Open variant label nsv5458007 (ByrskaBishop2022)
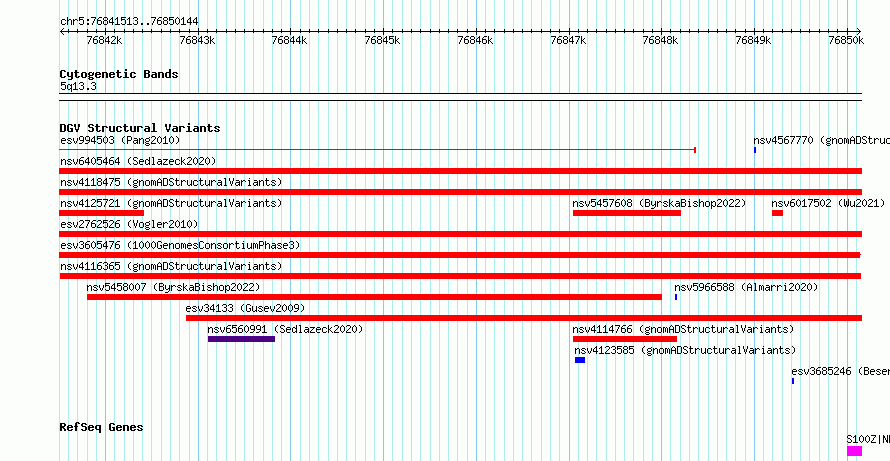 pos(173,287)
